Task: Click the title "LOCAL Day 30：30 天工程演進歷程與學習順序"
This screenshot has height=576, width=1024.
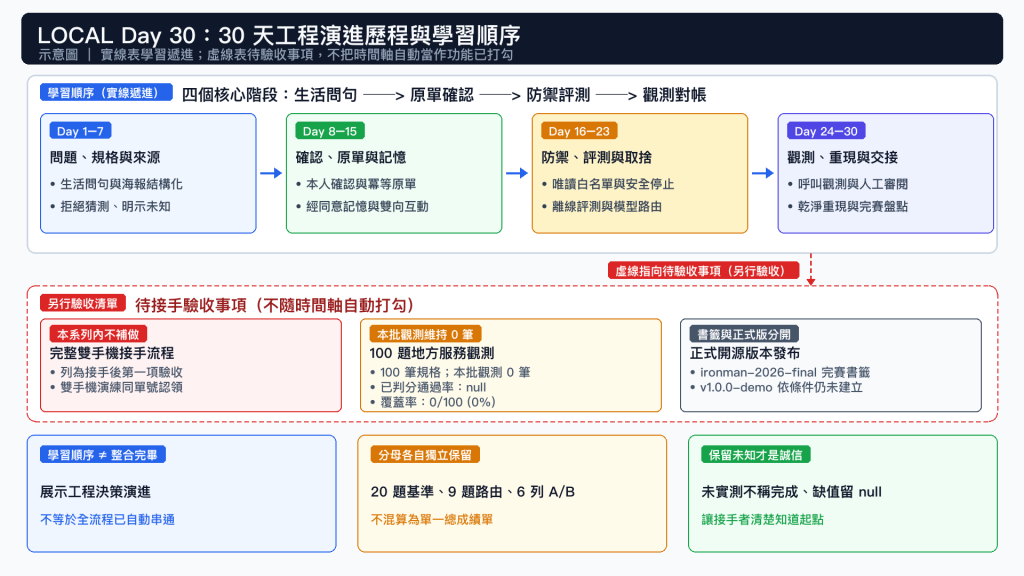Action: [x=279, y=34]
